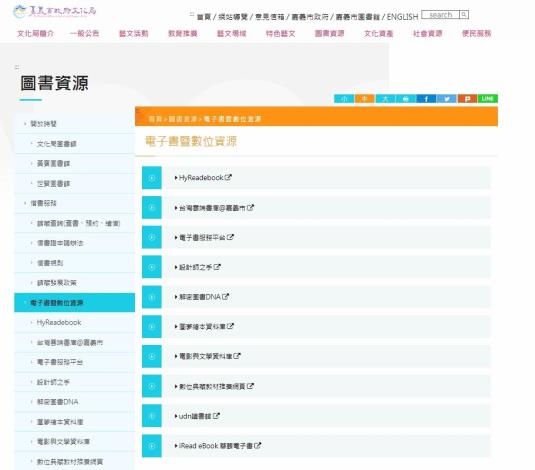Select 館藏發展政策 in the sidebar
The height and width of the screenshot is (470, 535).
[x=74, y=283]
